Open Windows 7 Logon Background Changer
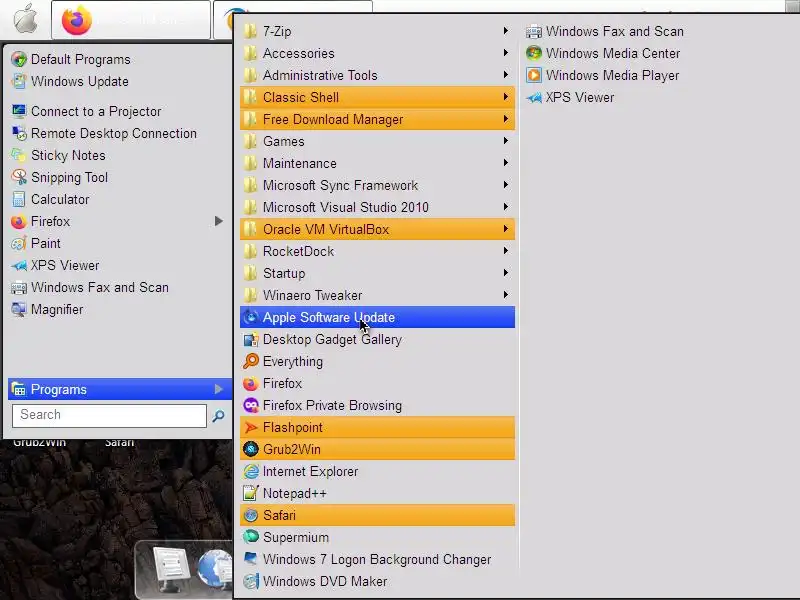The height and width of the screenshot is (600, 800). pos(378,558)
